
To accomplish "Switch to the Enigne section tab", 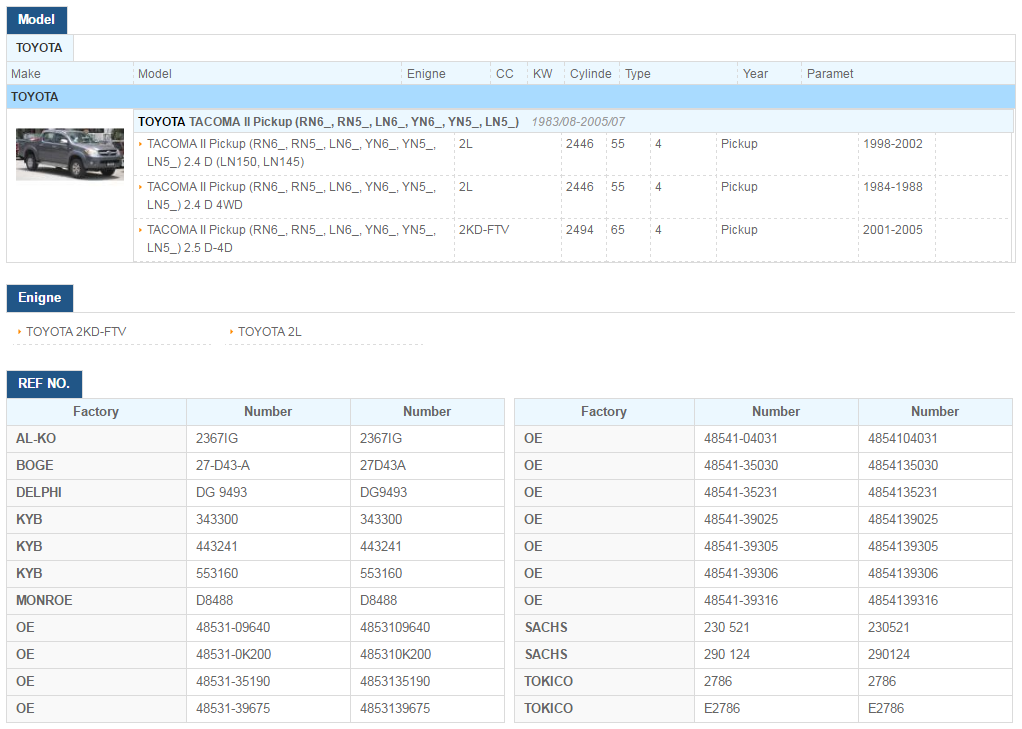I will [40, 298].
